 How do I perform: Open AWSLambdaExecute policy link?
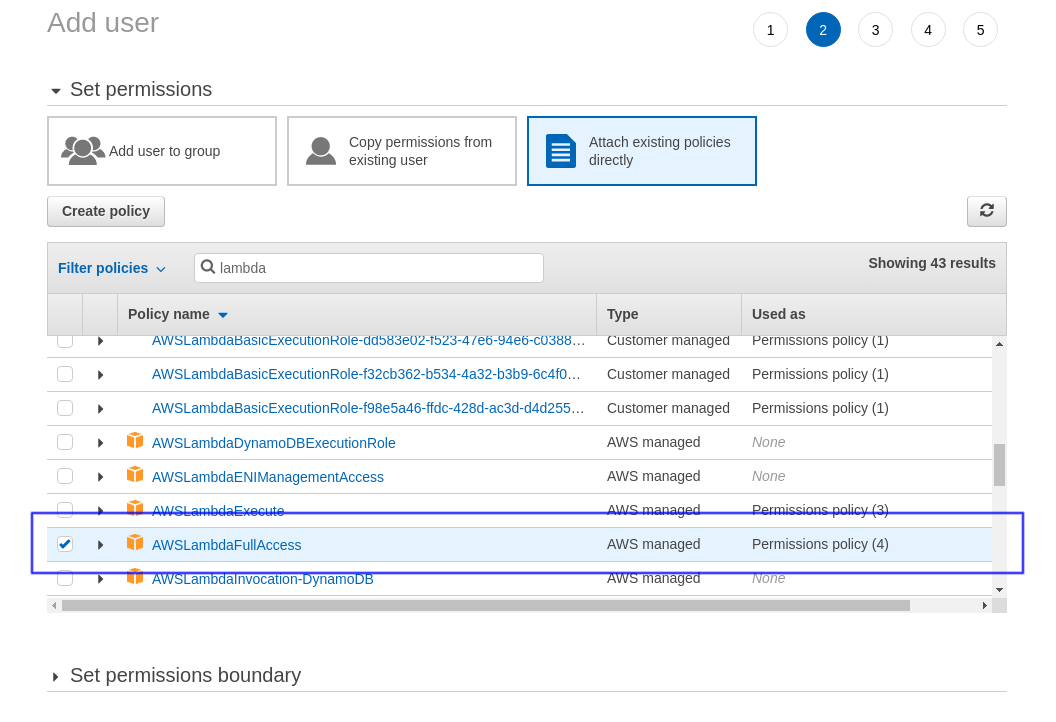coord(218,511)
